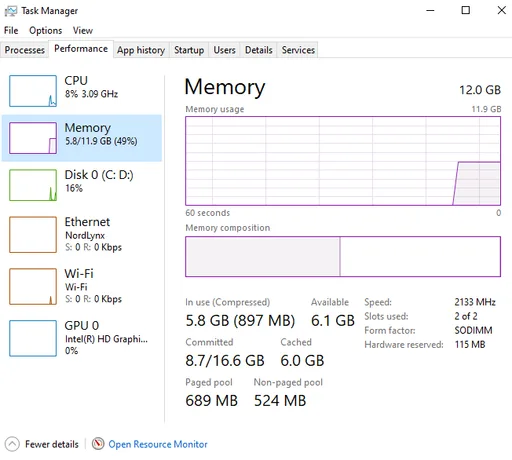This screenshot has height=460, width=512.
Task: Switch to the Users tab
Action: click(224, 50)
